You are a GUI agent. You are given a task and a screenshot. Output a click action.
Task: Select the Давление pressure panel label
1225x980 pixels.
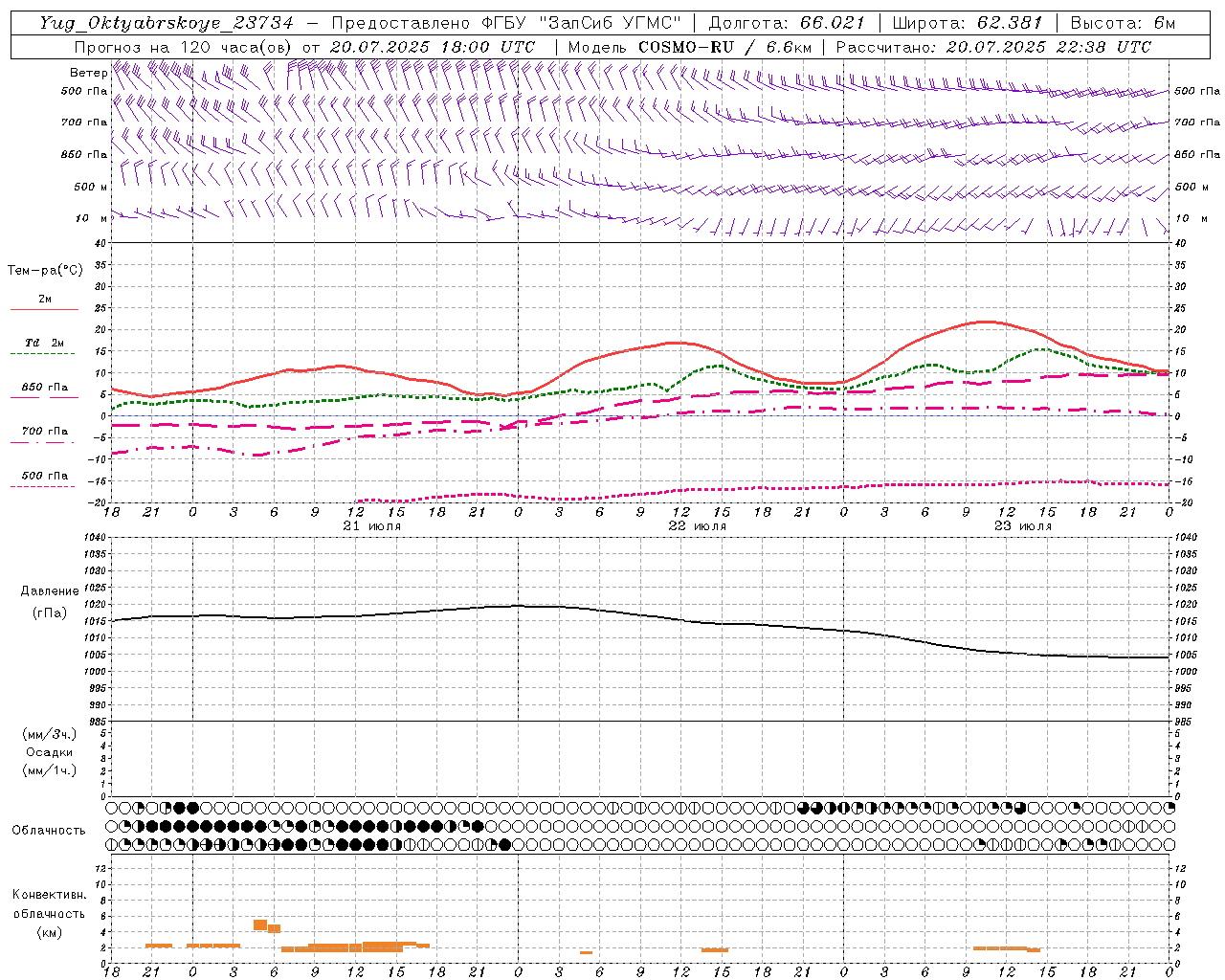pos(49,591)
